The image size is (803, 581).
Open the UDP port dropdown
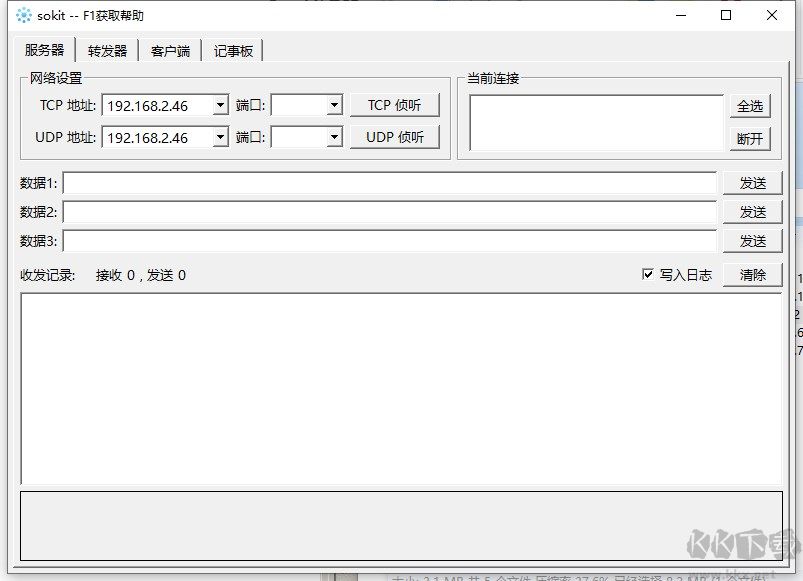pos(336,137)
